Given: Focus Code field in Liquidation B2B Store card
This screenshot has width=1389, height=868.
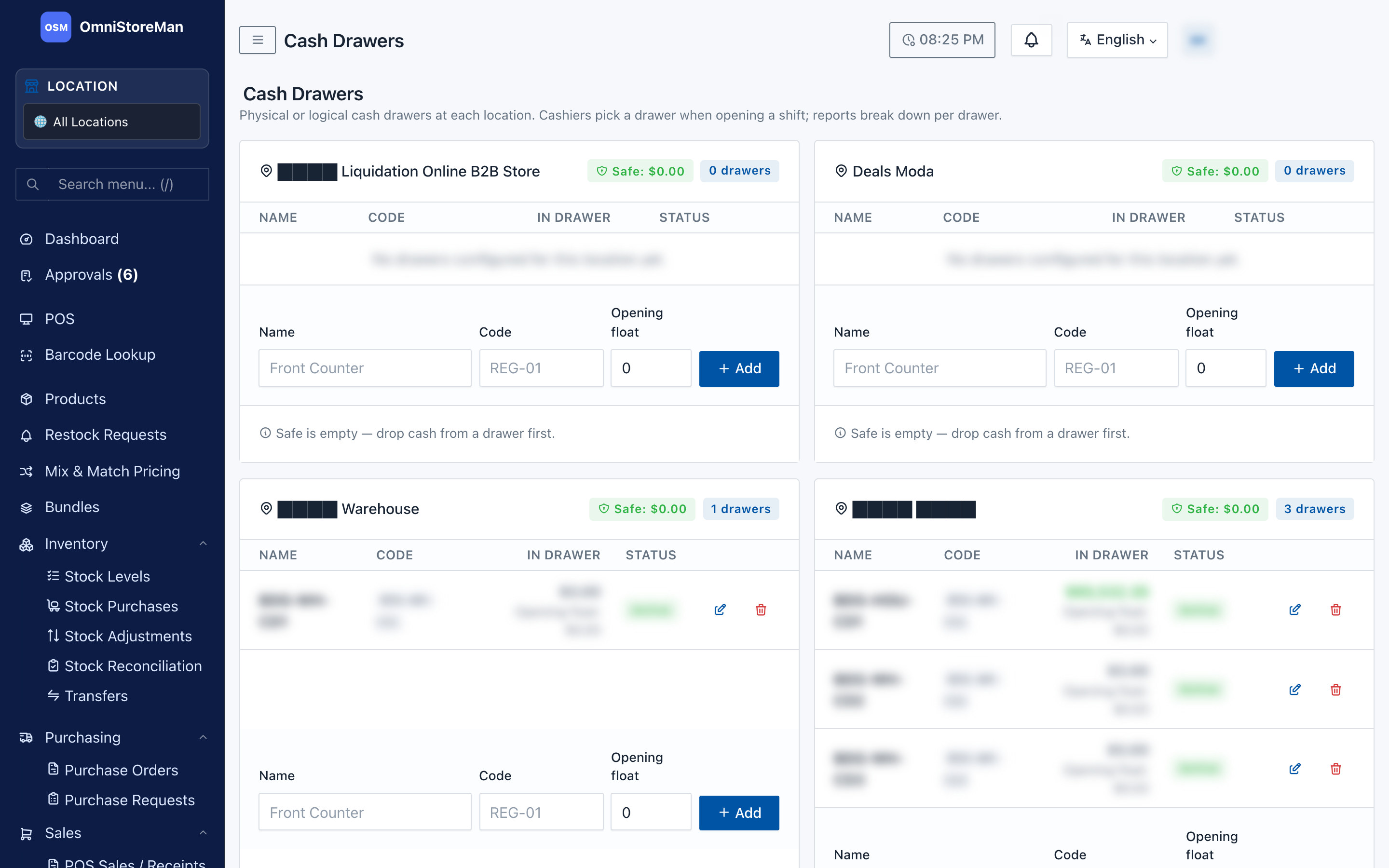Looking at the screenshot, I should [x=541, y=368].
